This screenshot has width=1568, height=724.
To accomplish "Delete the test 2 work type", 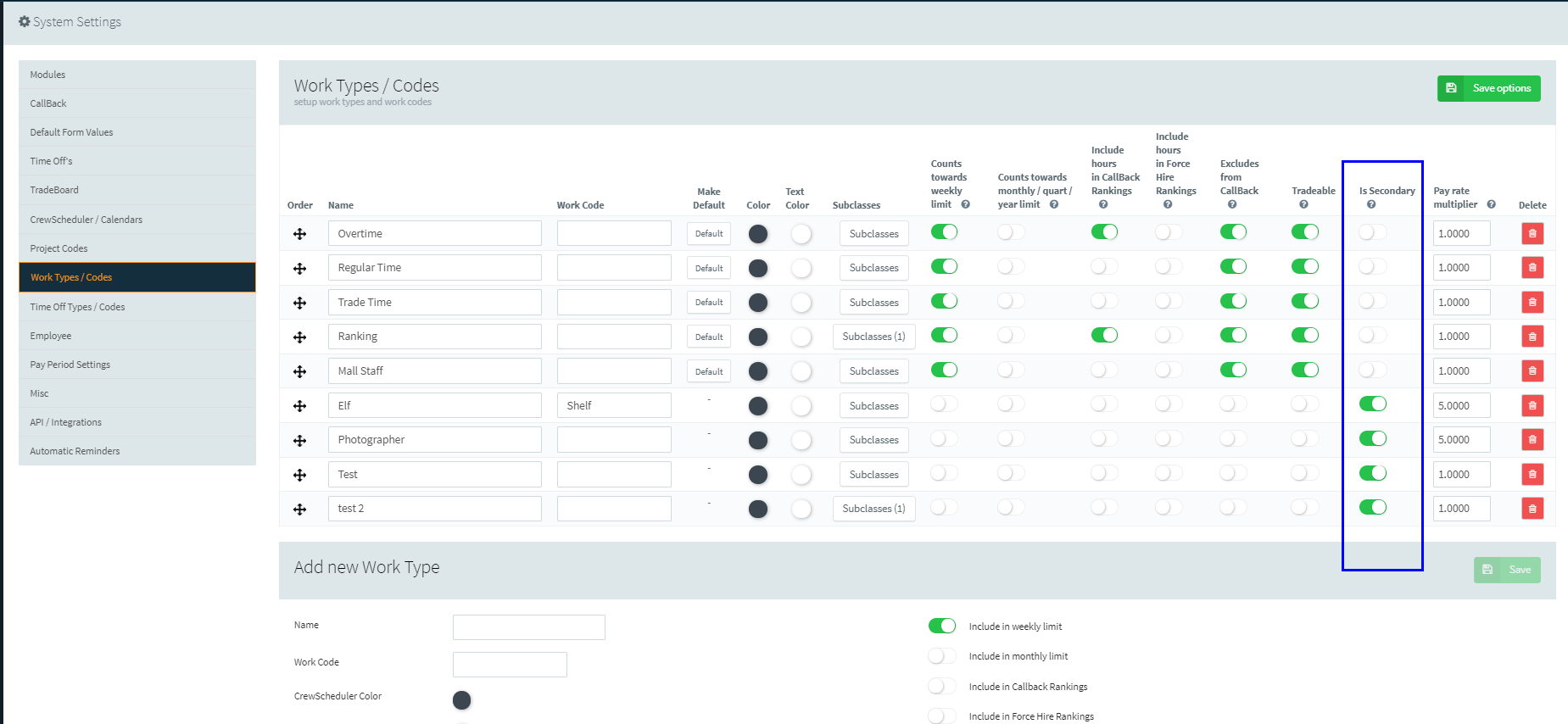I will (1532, 508).
